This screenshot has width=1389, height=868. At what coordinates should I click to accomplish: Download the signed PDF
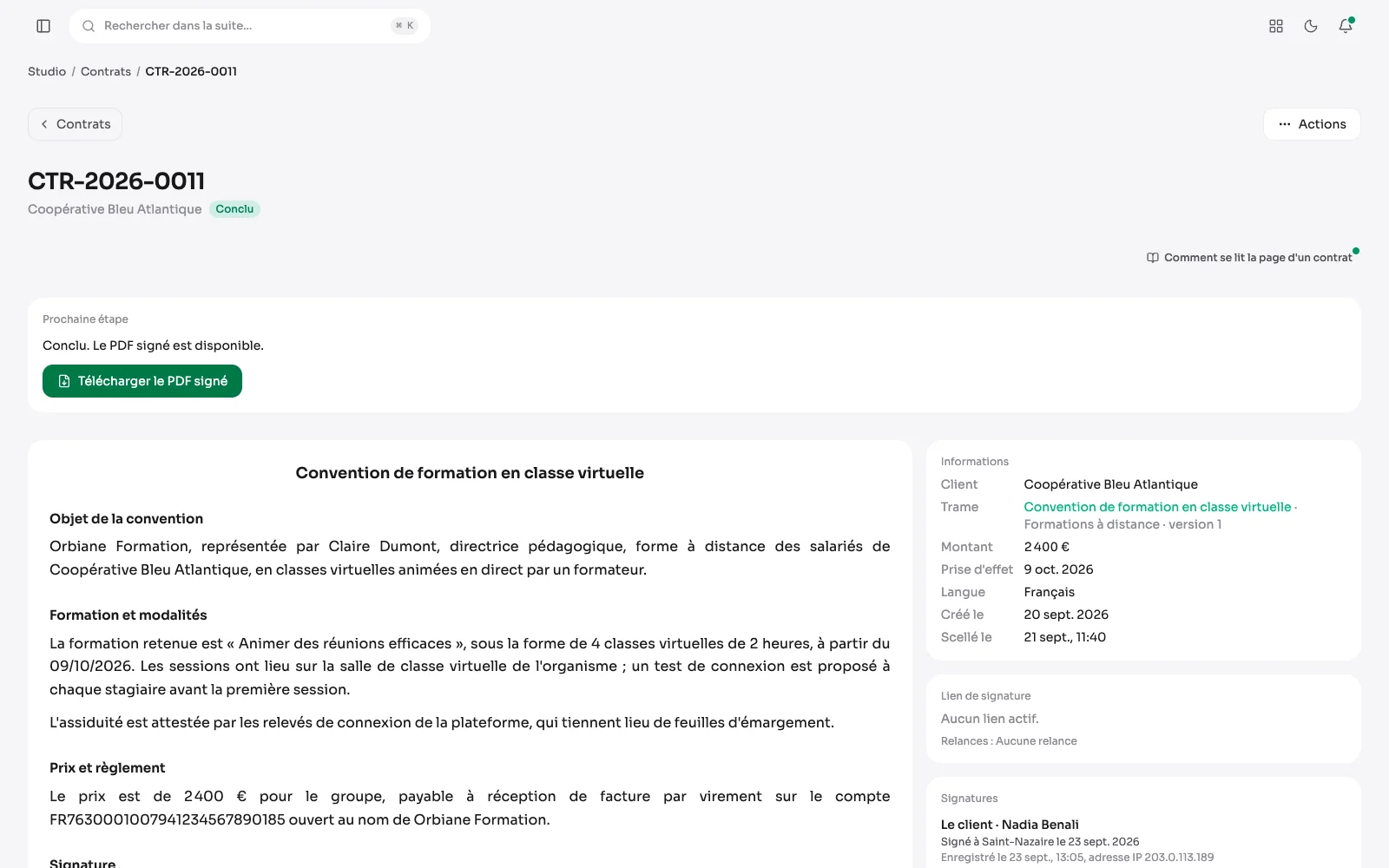click(x=142, y=381)
